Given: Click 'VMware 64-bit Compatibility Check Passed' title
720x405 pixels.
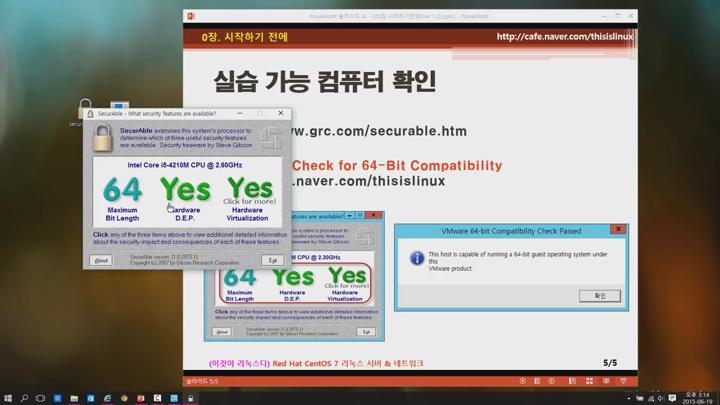Looking at the screenshot, I should point(511,231).
